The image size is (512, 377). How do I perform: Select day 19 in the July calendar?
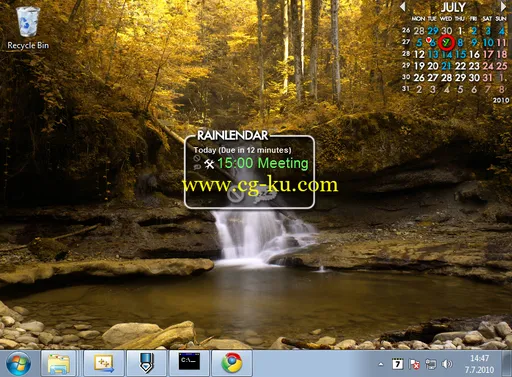click(x=419, y=66)
